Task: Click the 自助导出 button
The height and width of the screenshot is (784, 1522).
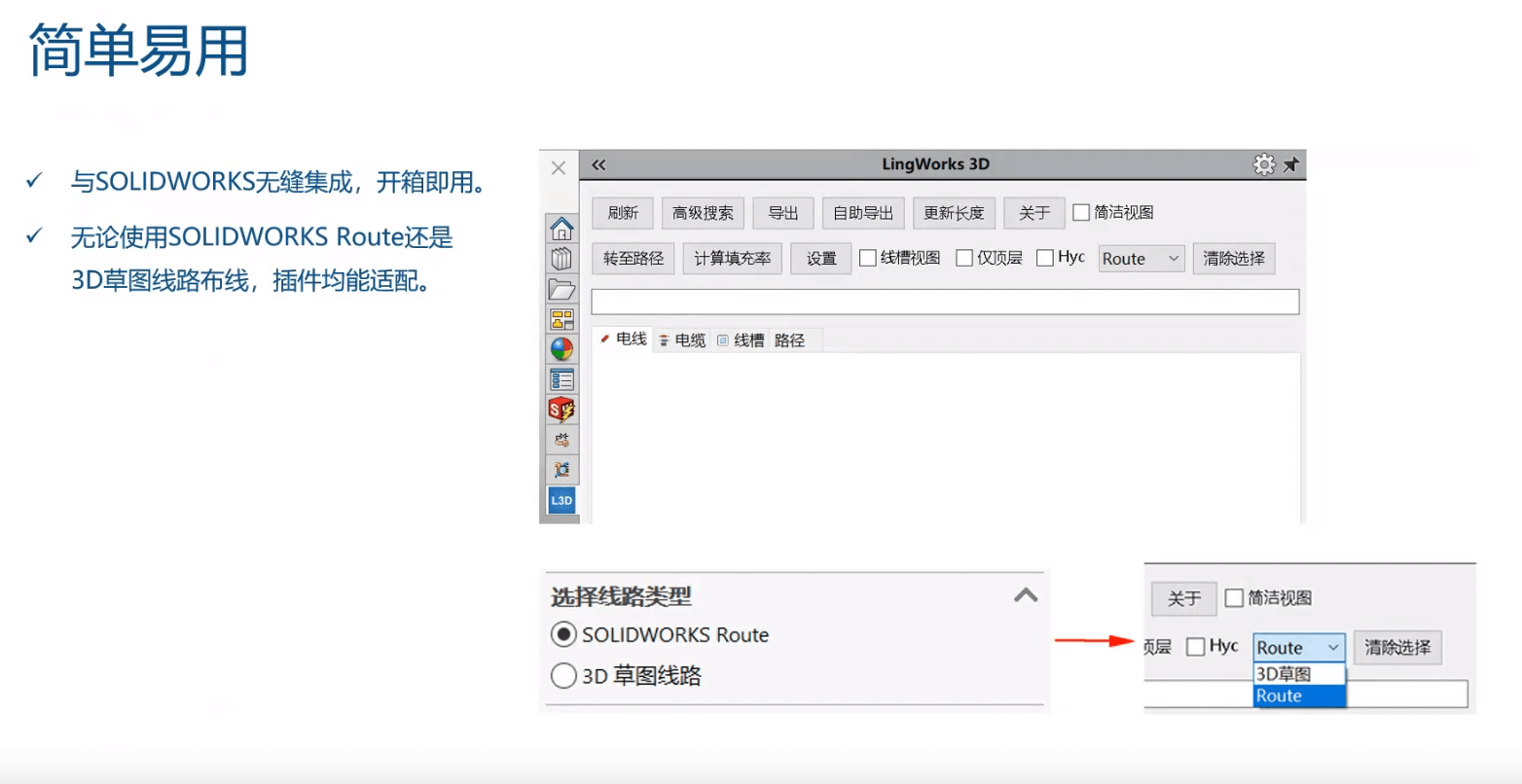Action: tap(863, 213)
